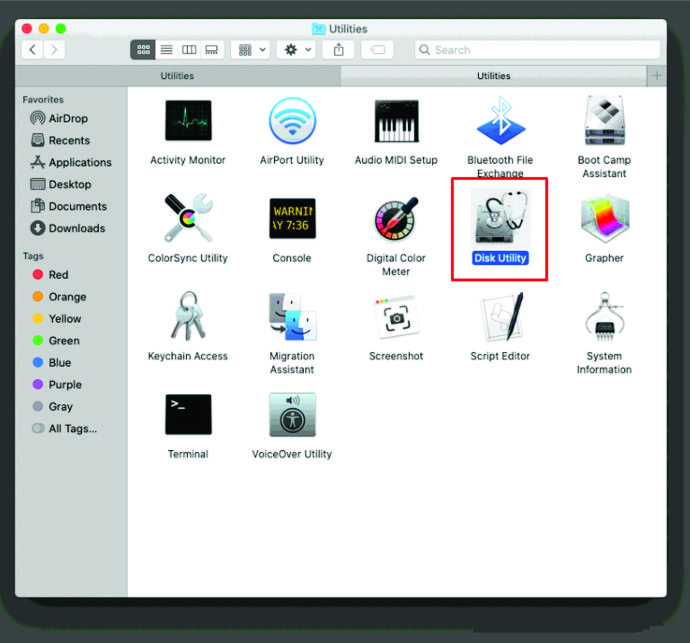Select the Digital Color Meter icon

[396, 218]
